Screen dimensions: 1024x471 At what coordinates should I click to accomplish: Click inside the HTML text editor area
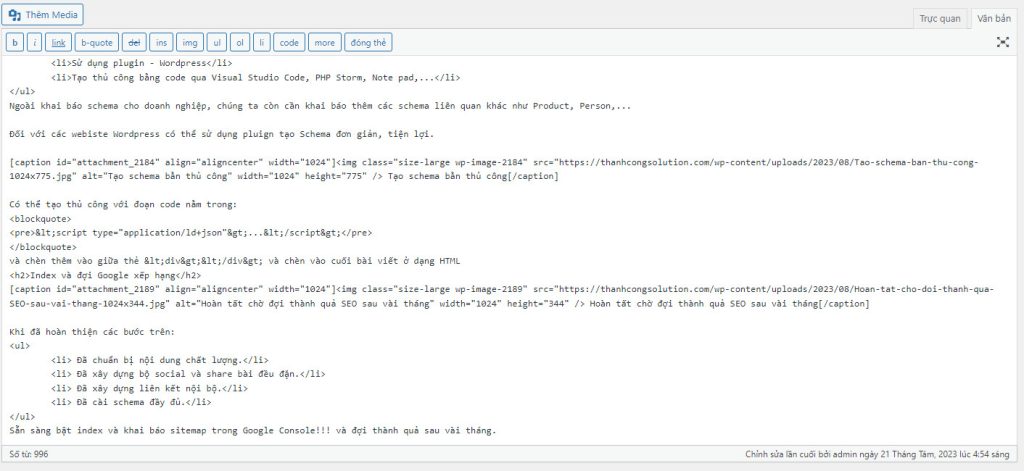[x=511, y=251]
